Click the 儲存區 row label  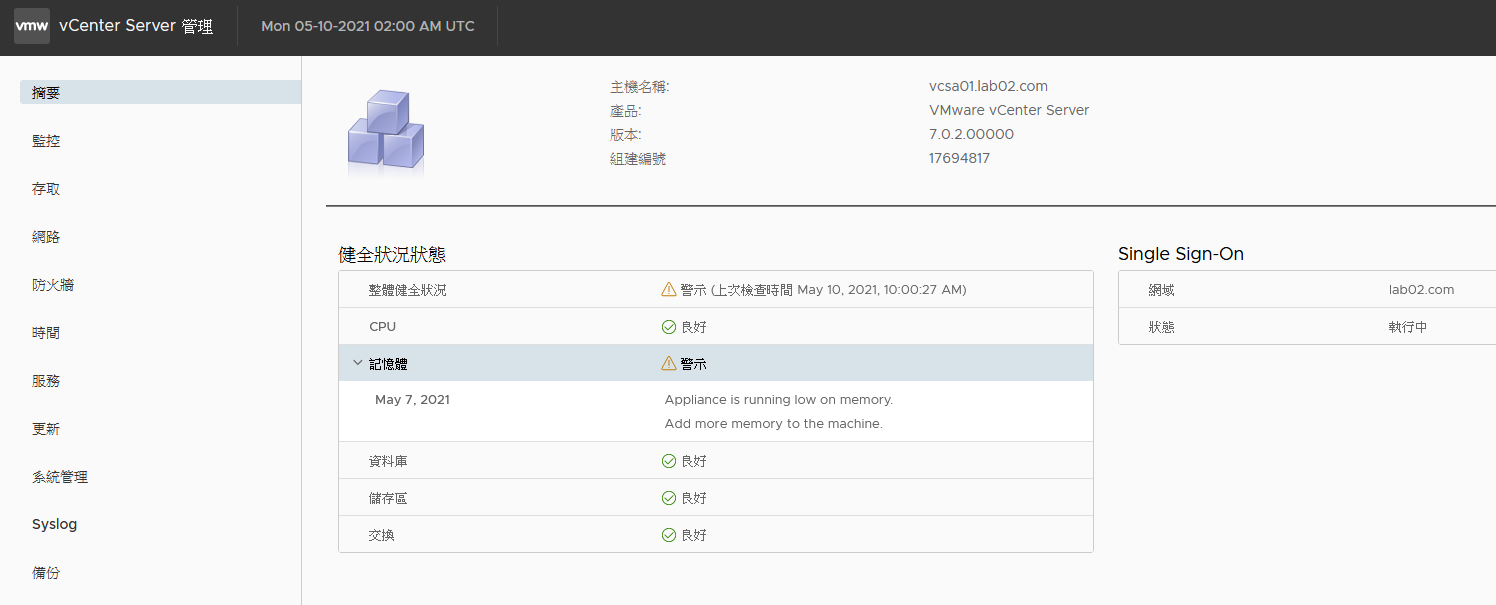click(388, 498)
